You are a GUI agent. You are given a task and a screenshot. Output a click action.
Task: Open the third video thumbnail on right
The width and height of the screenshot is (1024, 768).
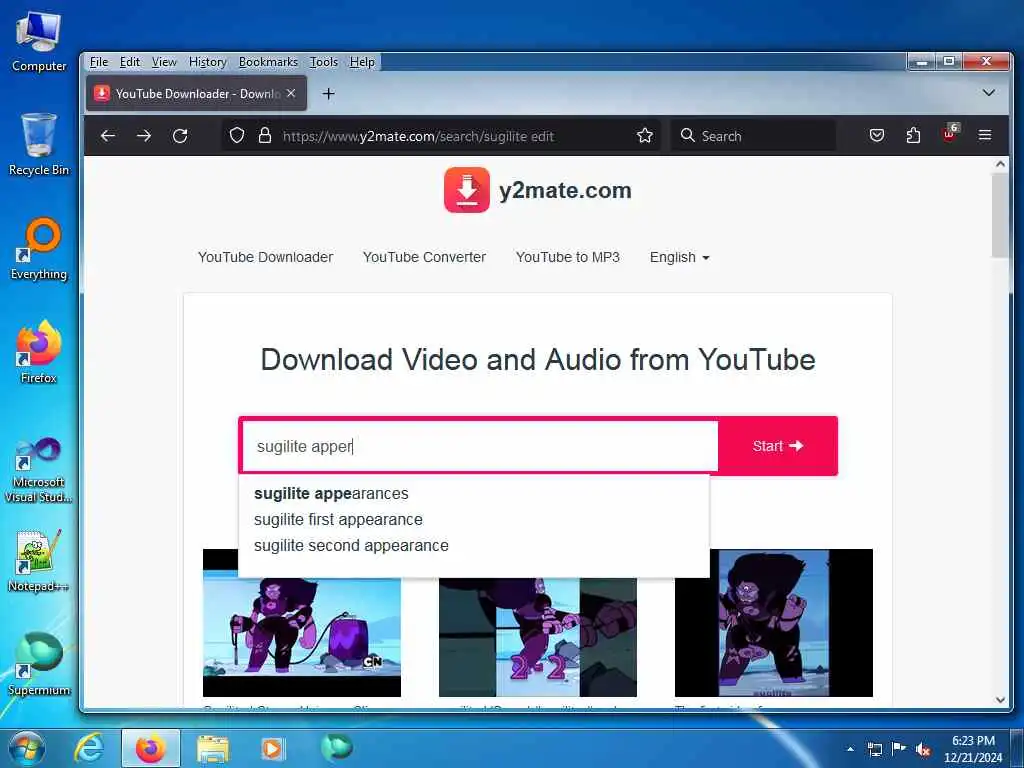[774, 623]
